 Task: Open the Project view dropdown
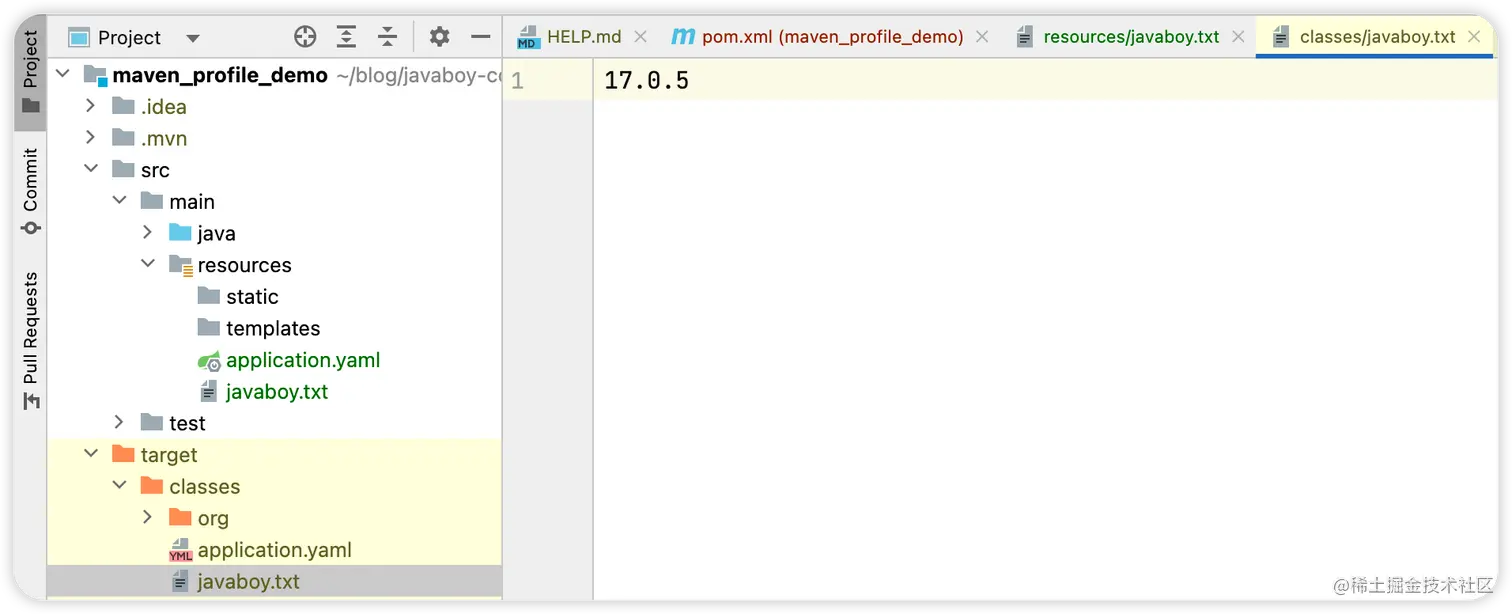[x=193, y=38]
